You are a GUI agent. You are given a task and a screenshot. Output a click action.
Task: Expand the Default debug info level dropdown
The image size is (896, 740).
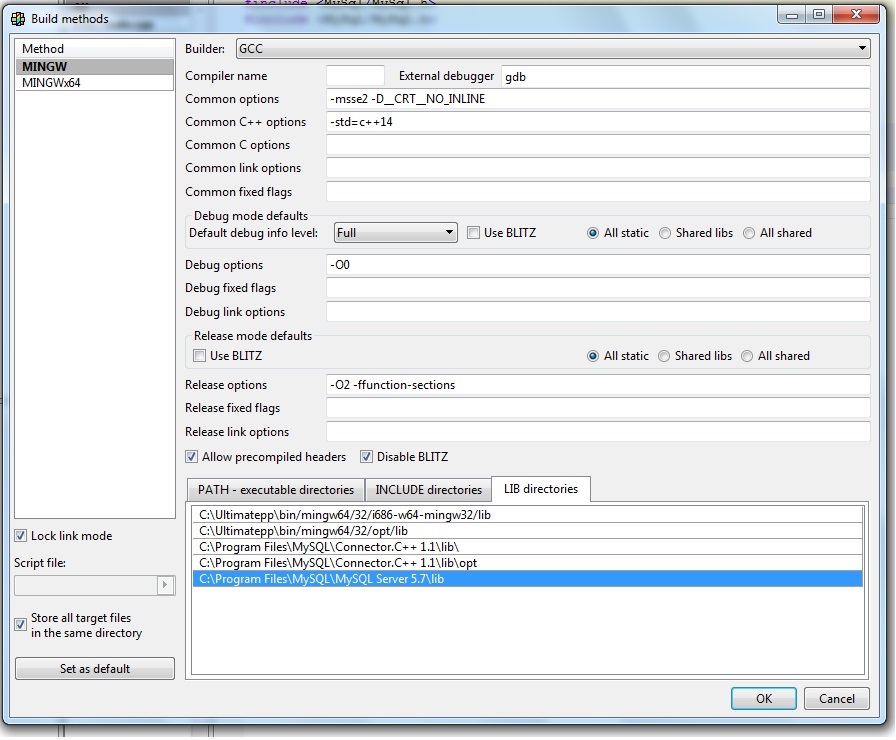click(x=395, y=233)
